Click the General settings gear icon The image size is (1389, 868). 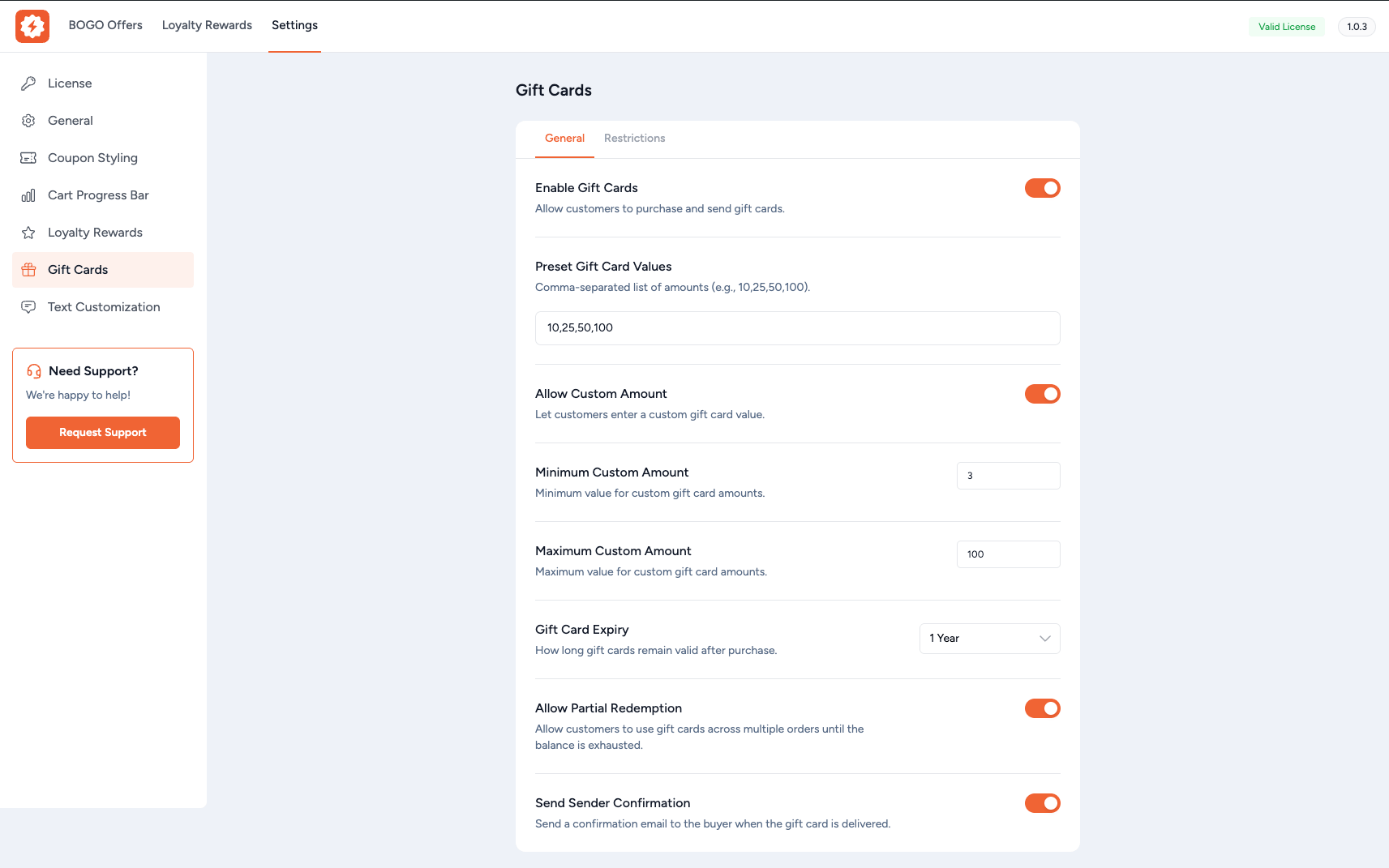click(x=28, y=120)
